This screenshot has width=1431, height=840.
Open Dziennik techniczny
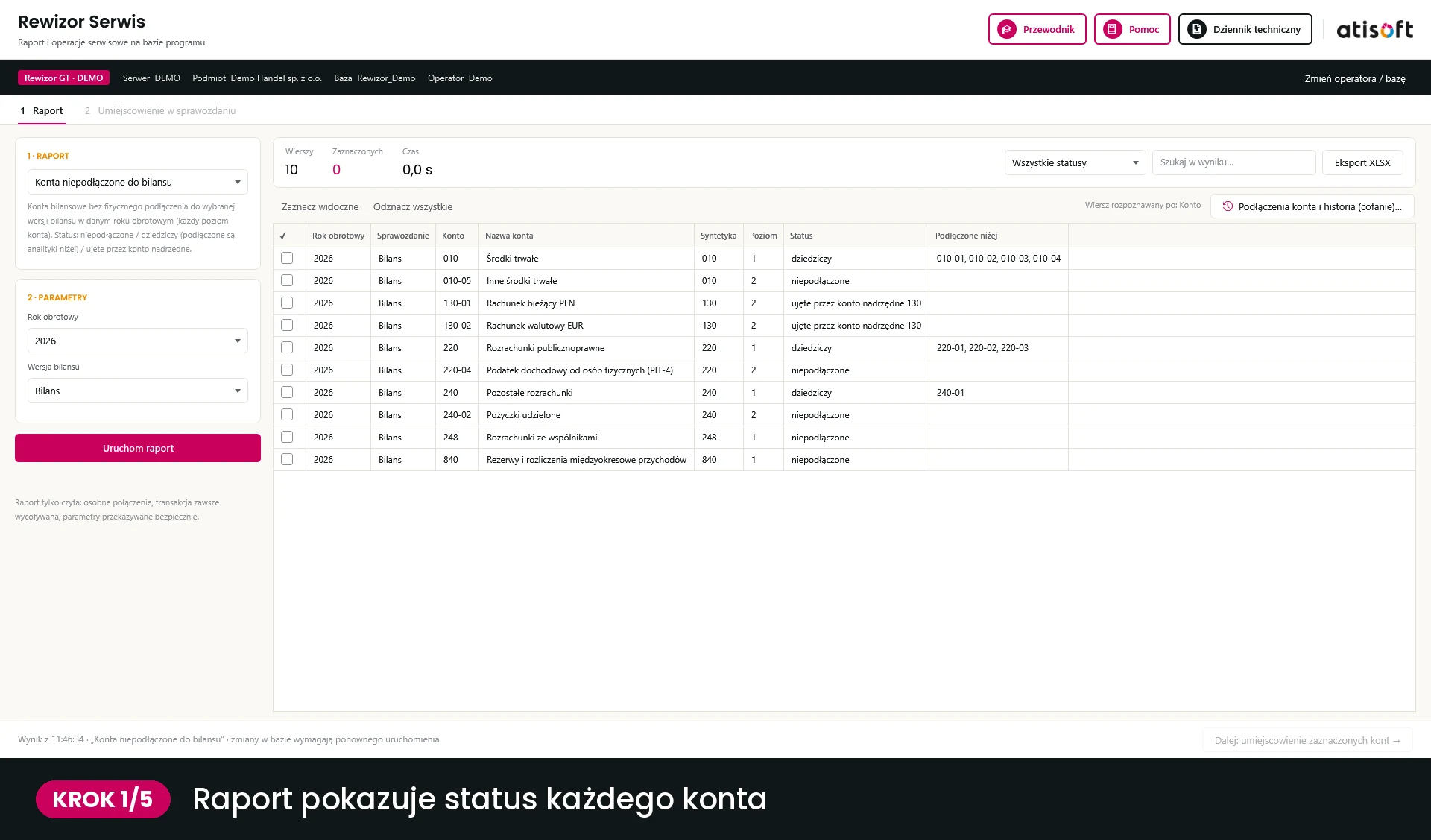pos(1245,29)
